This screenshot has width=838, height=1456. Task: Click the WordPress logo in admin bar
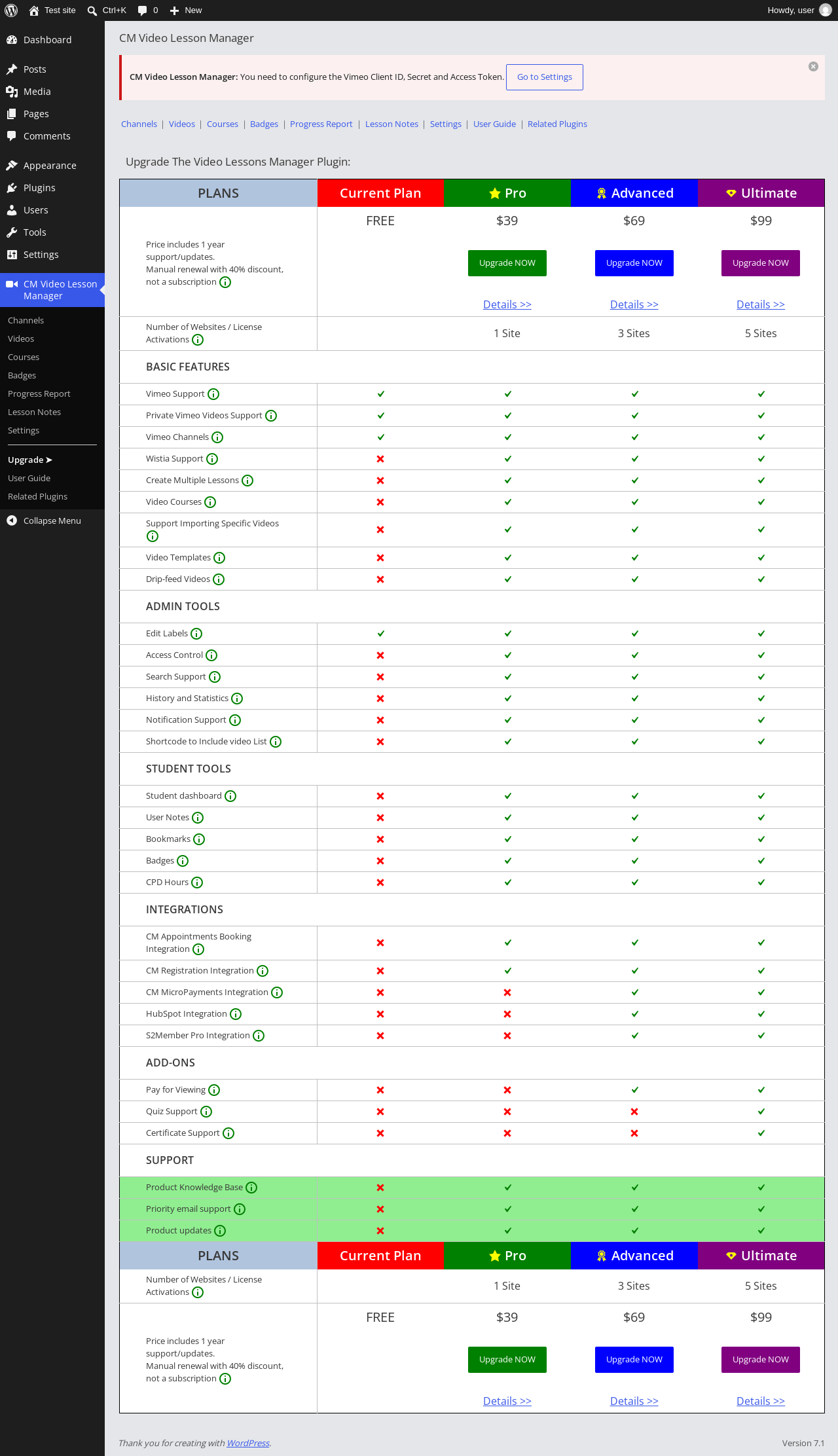pos(11,10)
